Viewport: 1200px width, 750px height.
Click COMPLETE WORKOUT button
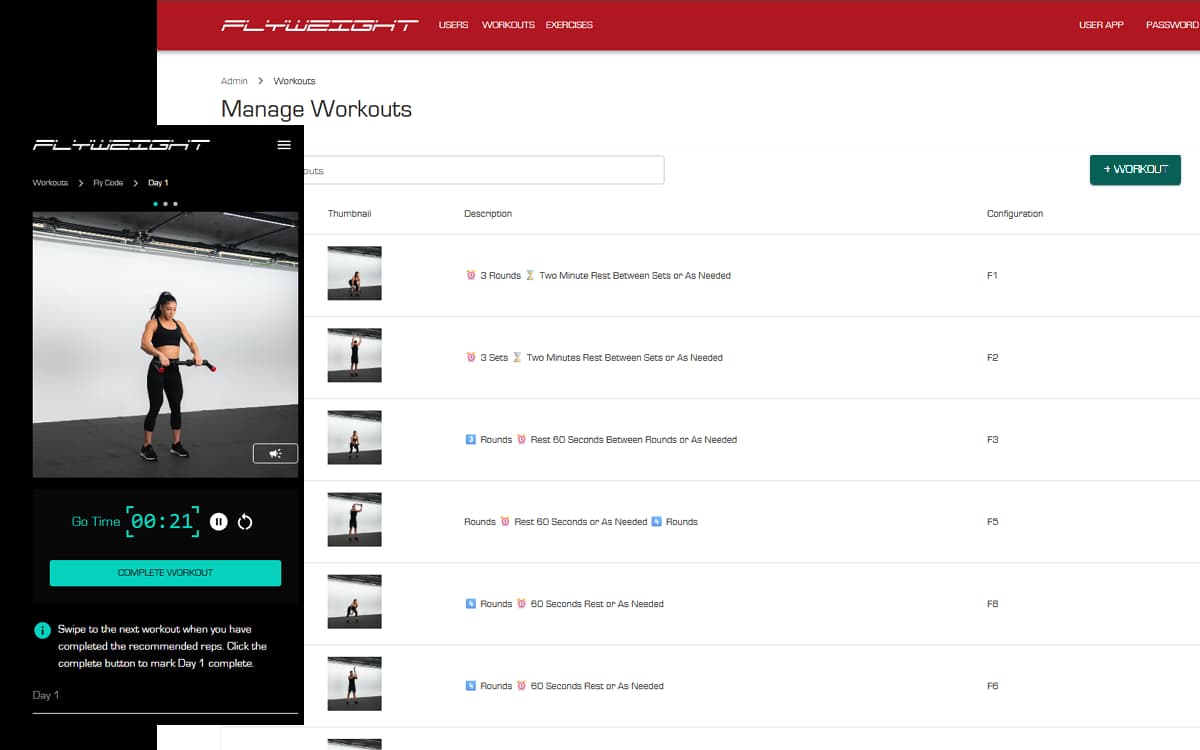(x=165, y=573)
